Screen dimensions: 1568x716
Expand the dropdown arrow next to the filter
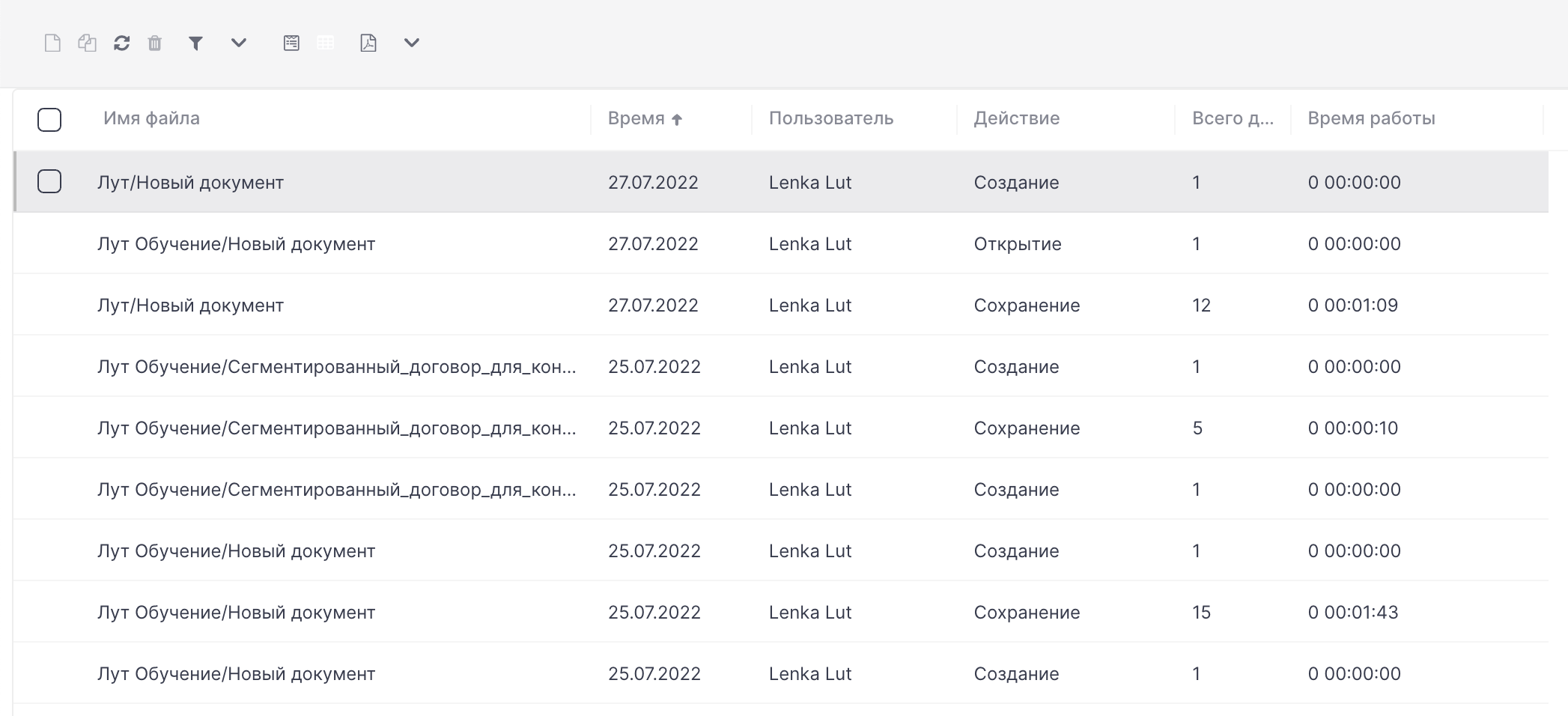click(239, 43)
